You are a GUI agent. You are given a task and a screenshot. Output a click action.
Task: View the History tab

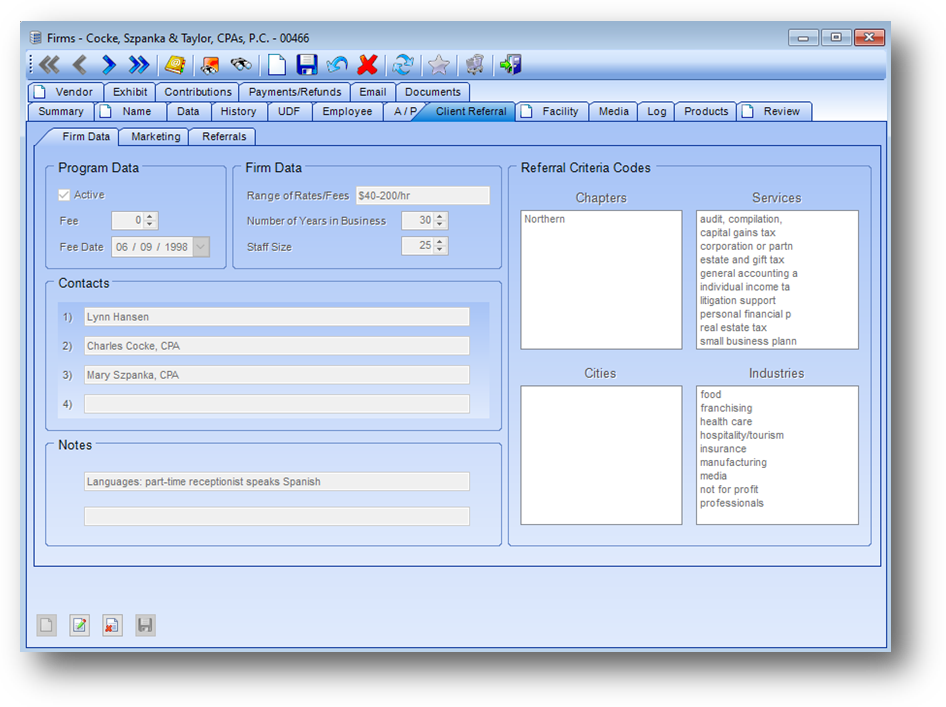click(238, 111)
